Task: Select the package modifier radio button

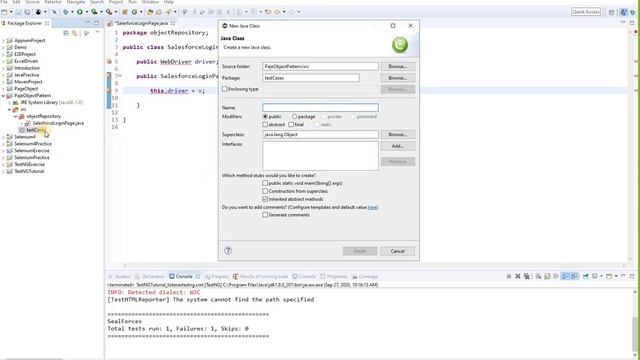Action: pos(294,117)
